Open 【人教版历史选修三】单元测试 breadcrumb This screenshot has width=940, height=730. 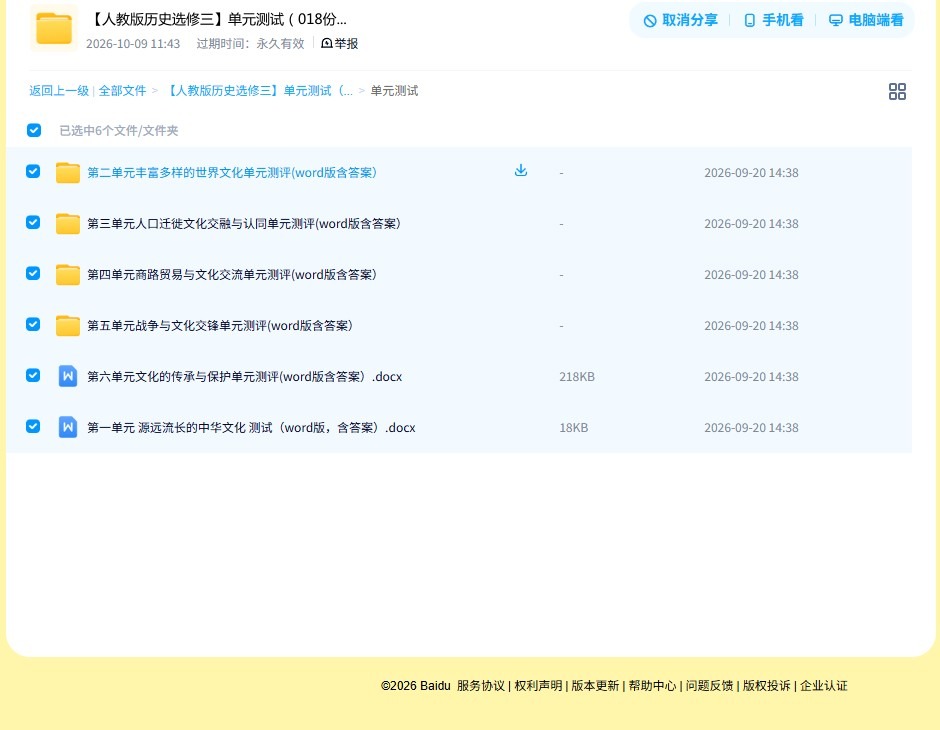click(x=258, y=91)
